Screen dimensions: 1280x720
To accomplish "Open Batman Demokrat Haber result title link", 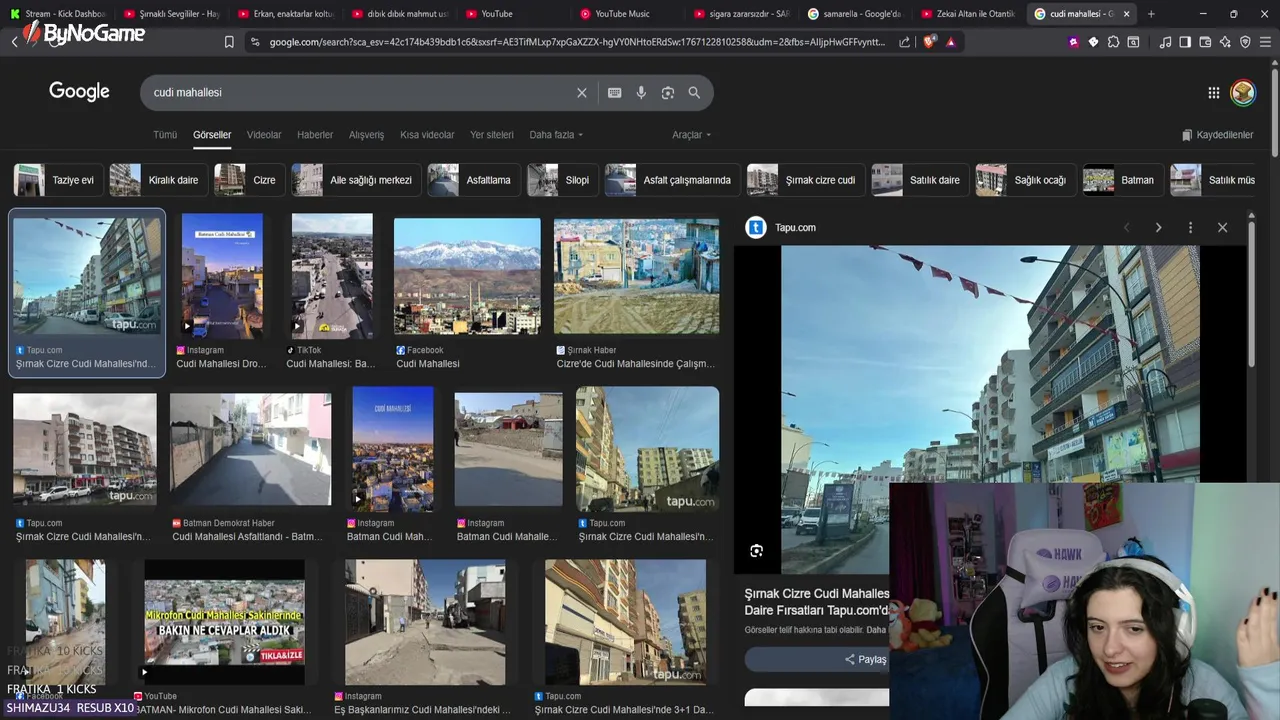I will [x=247, y=537].
